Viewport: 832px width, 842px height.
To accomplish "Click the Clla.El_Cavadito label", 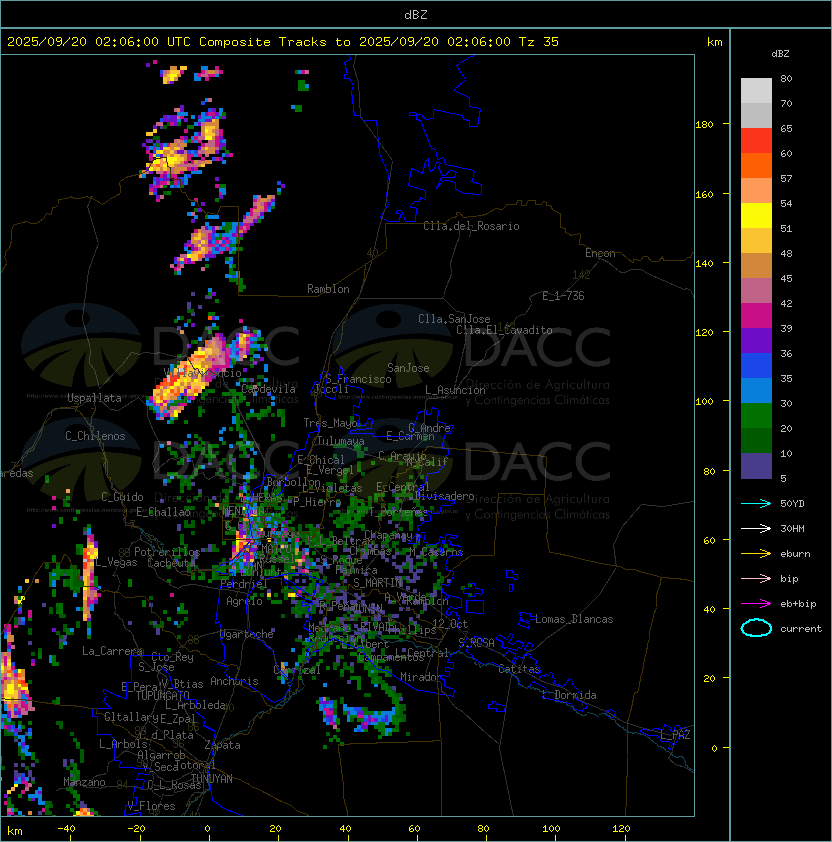I will coord(504,330).
